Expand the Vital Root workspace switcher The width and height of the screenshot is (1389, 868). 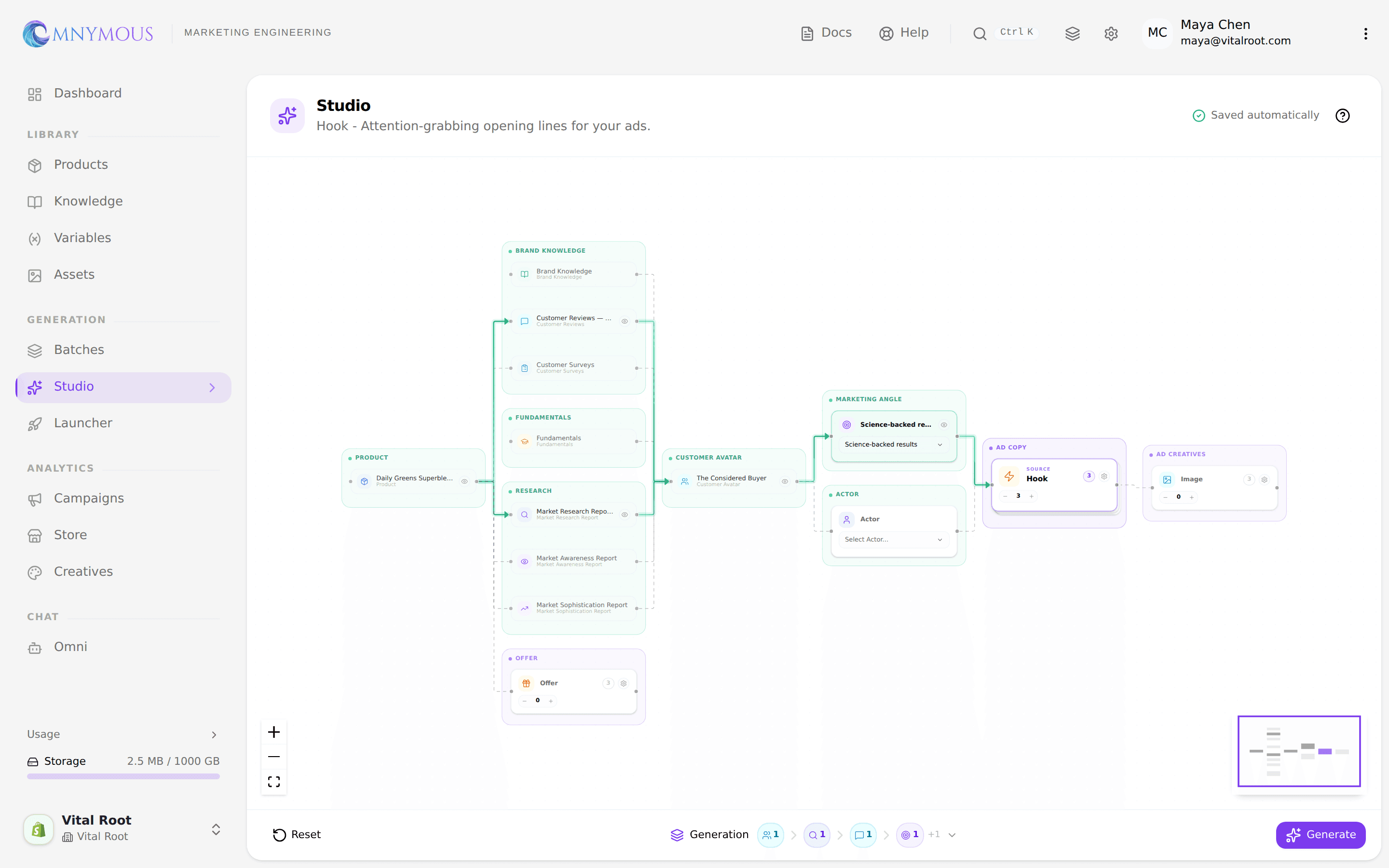pyautogui.click(x=216, y=829)
